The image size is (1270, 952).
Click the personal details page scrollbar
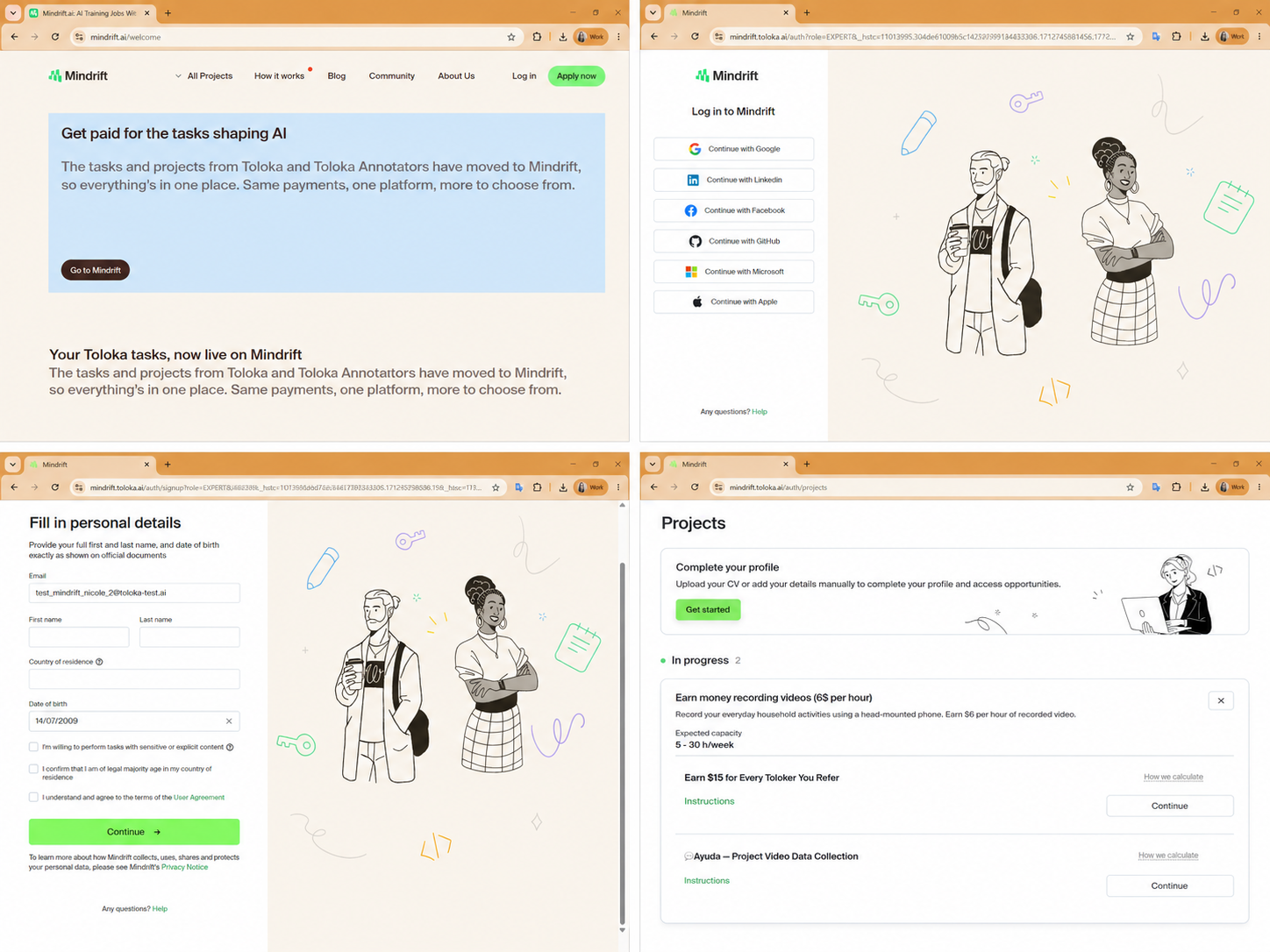(623, 745)
